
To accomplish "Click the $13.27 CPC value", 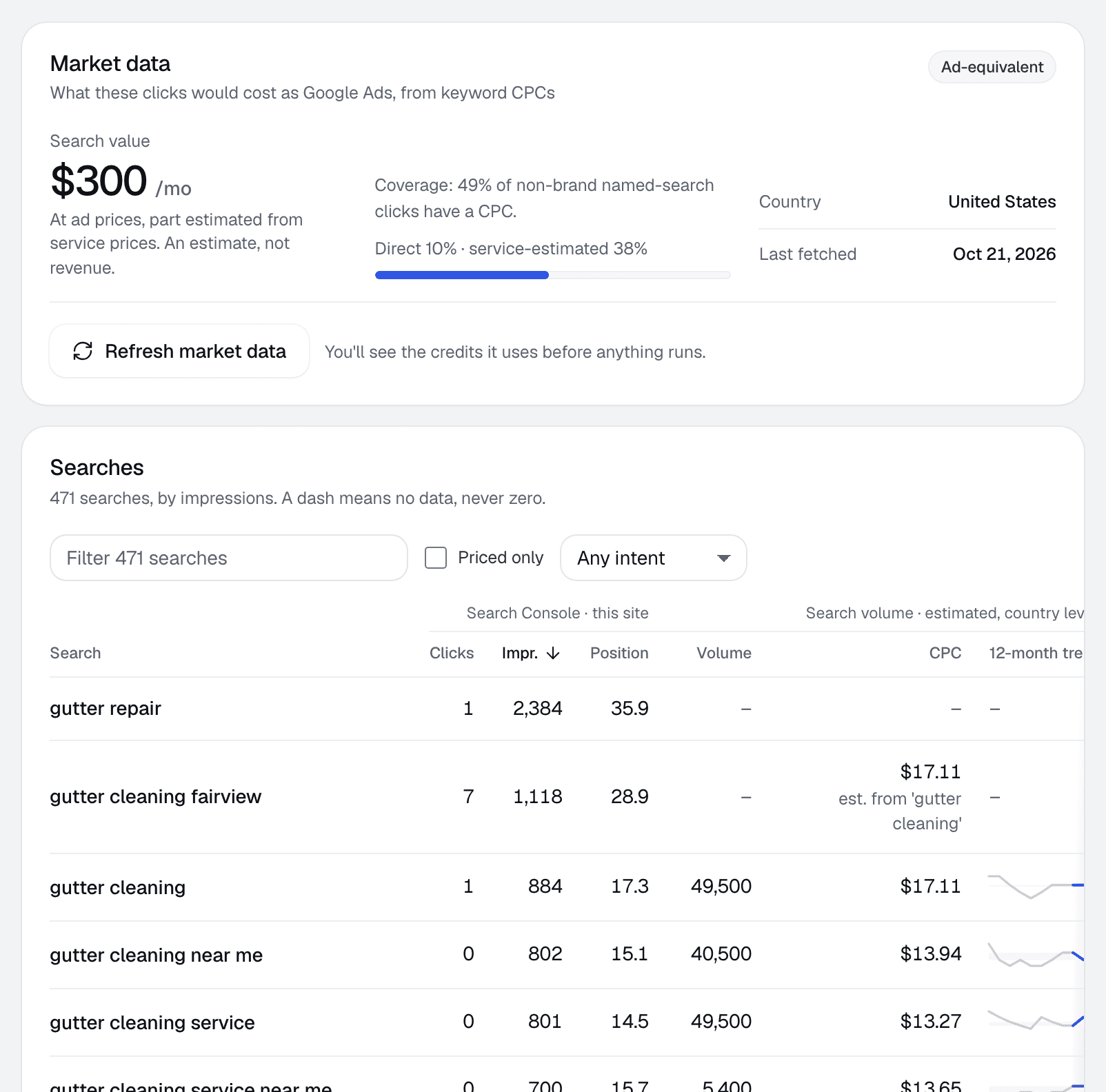I will (x=930, y=1021).
